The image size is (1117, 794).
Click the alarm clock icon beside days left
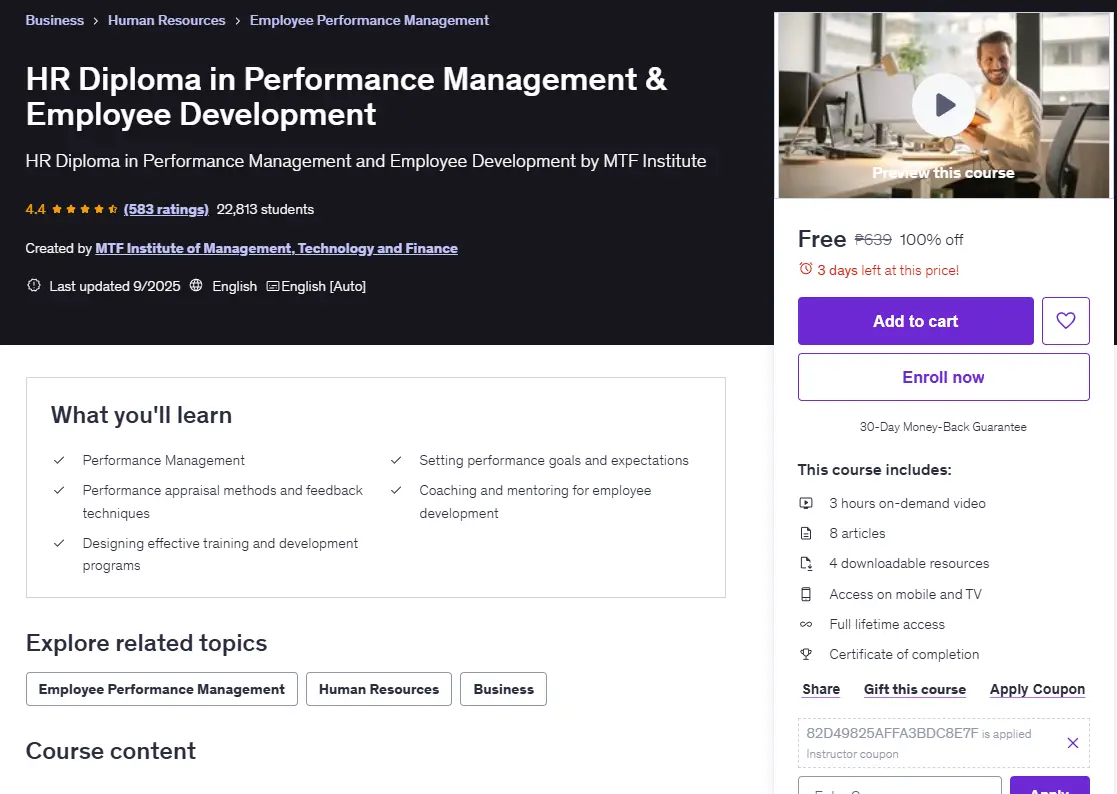tap(806, 269)
